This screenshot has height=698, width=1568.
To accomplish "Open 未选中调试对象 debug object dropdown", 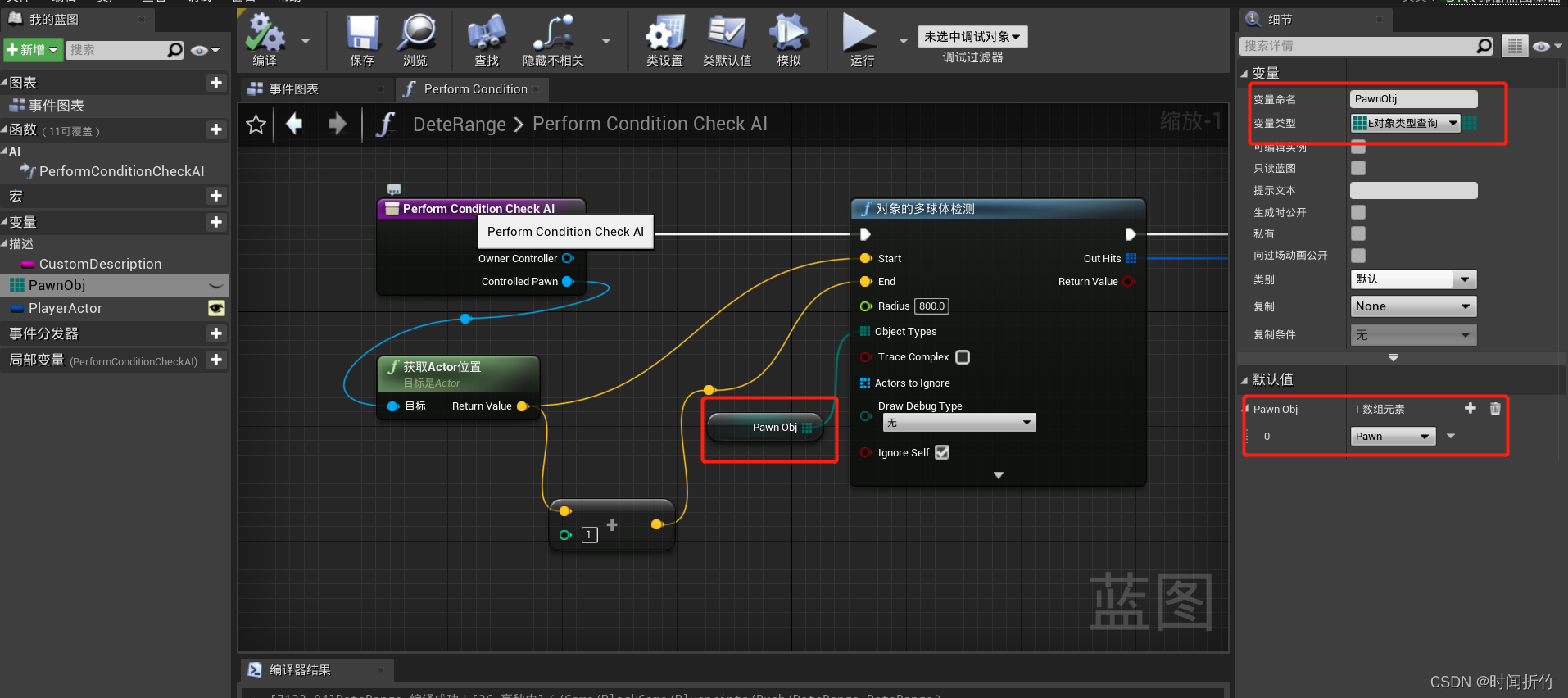I will click(x=972, y=37).
